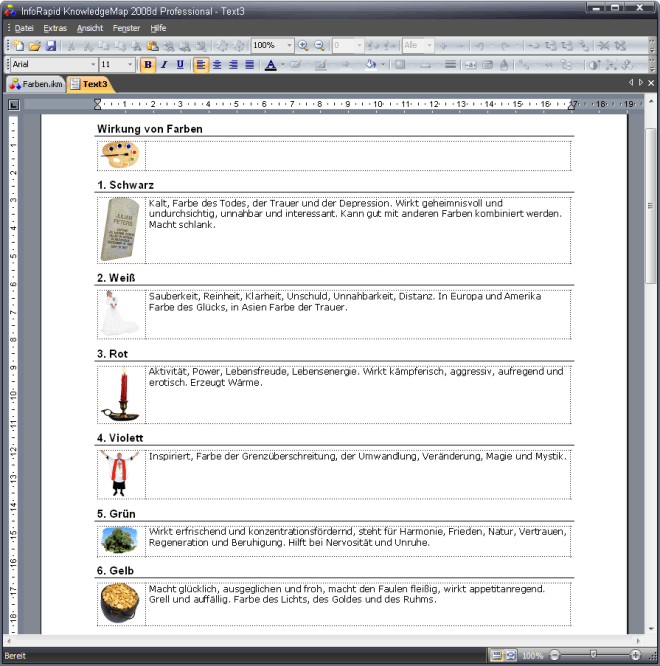The width and height of the screenshot is (660, 666).
Task: Switch to the Farben.ikm tab
Action: tap(37, 84)
